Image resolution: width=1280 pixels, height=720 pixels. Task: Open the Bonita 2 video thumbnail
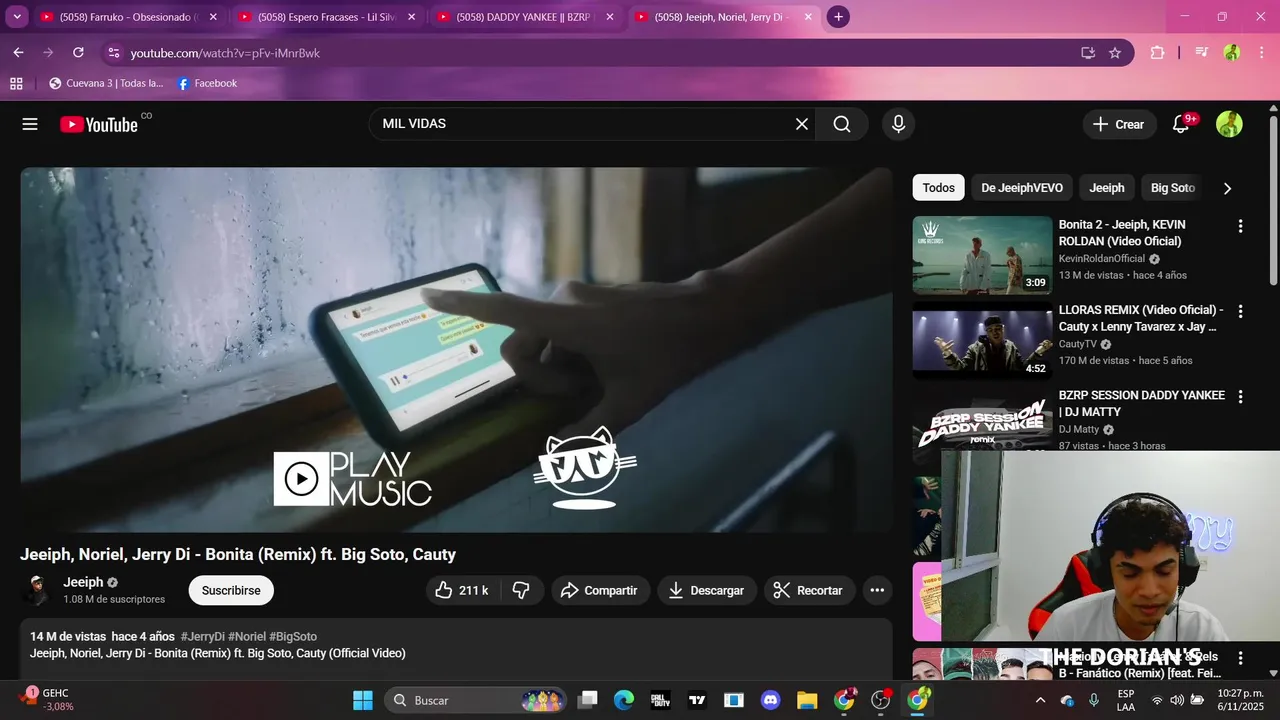982,255
